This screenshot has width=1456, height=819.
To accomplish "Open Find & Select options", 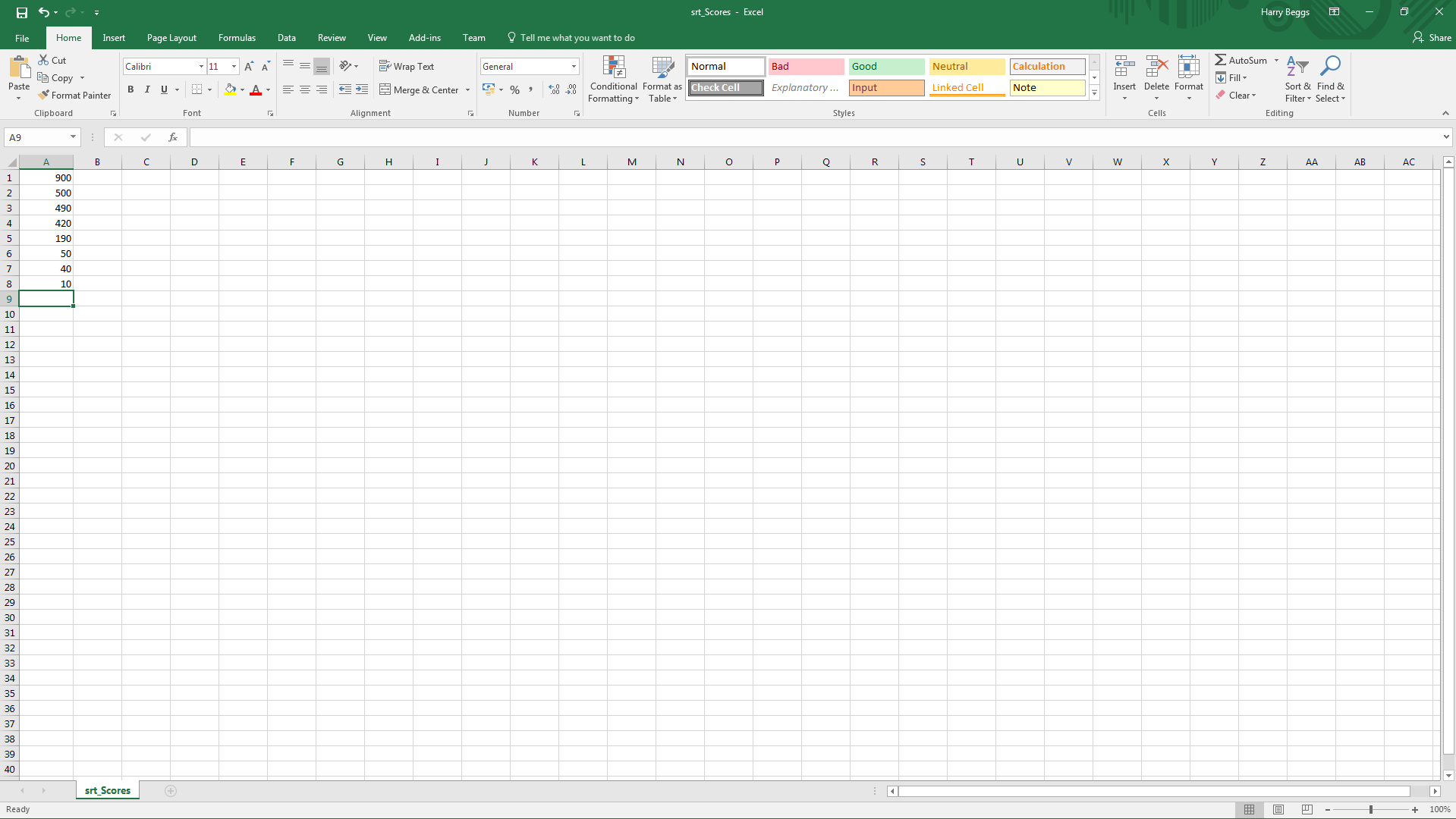I will pos(1330,79).
